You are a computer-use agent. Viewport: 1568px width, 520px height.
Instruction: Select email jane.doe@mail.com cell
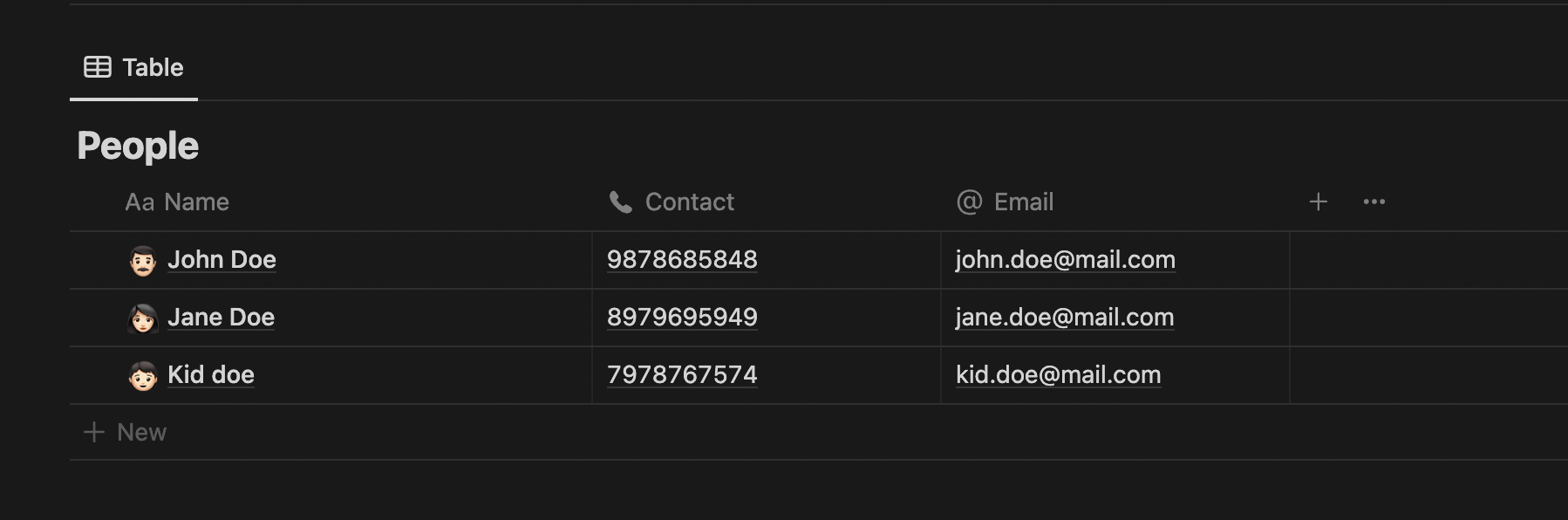click(1115, 318)
